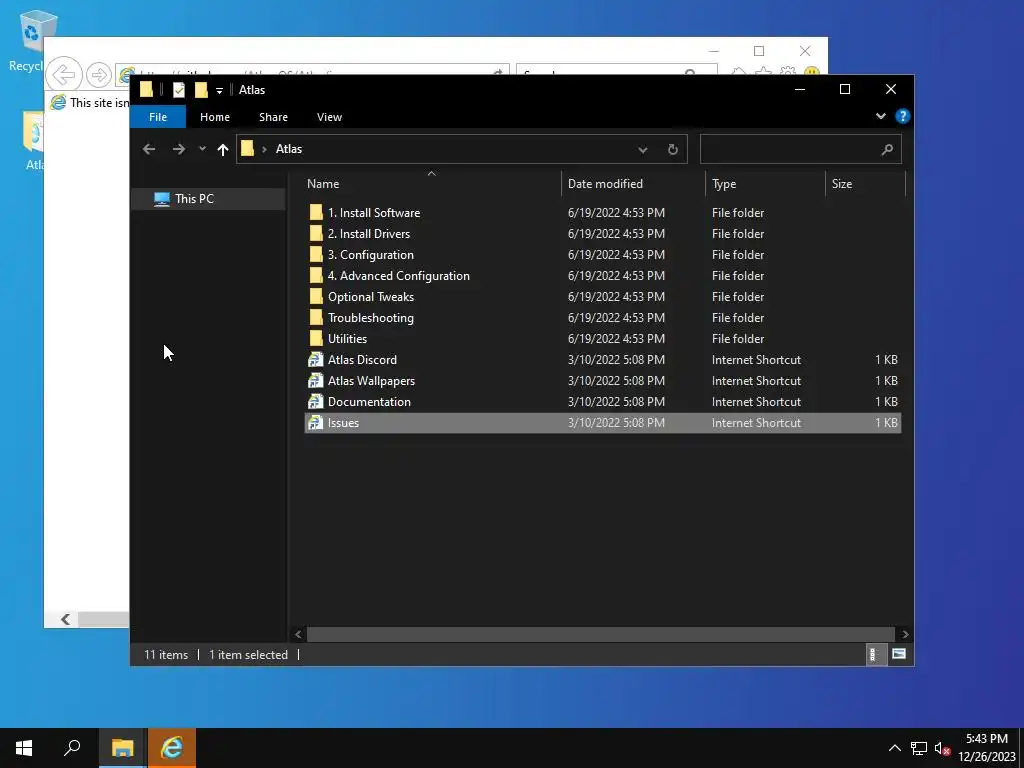1024x768 pixels.
Task: Select the 3. Configuration folder icon
Action: [316, 254]
